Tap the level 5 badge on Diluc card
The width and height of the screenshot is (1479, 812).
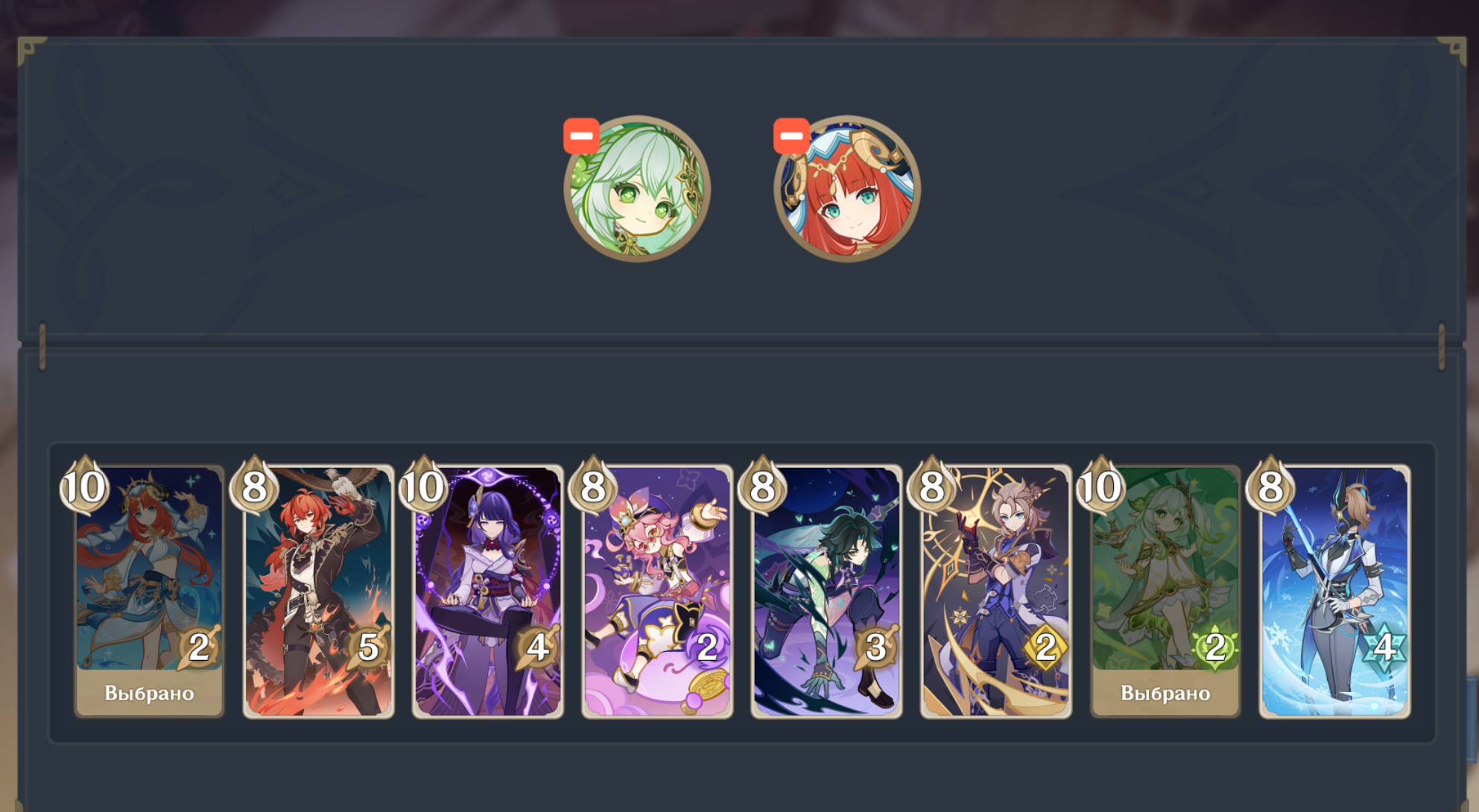click(x=368, y=647)
